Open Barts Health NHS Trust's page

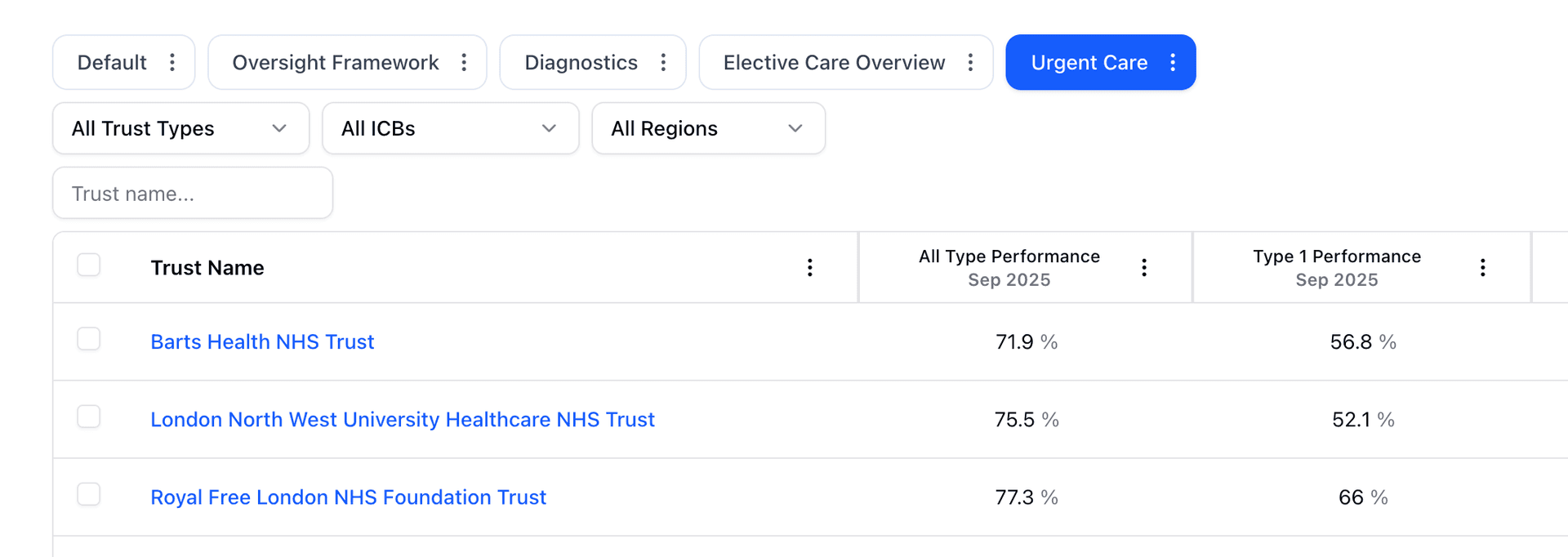(x=262, y=341)
